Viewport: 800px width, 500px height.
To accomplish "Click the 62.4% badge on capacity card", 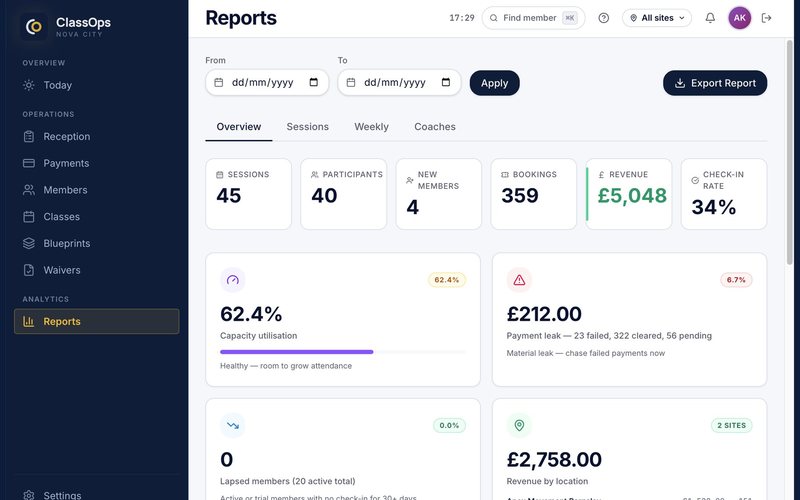I will [x=447, y=280].
